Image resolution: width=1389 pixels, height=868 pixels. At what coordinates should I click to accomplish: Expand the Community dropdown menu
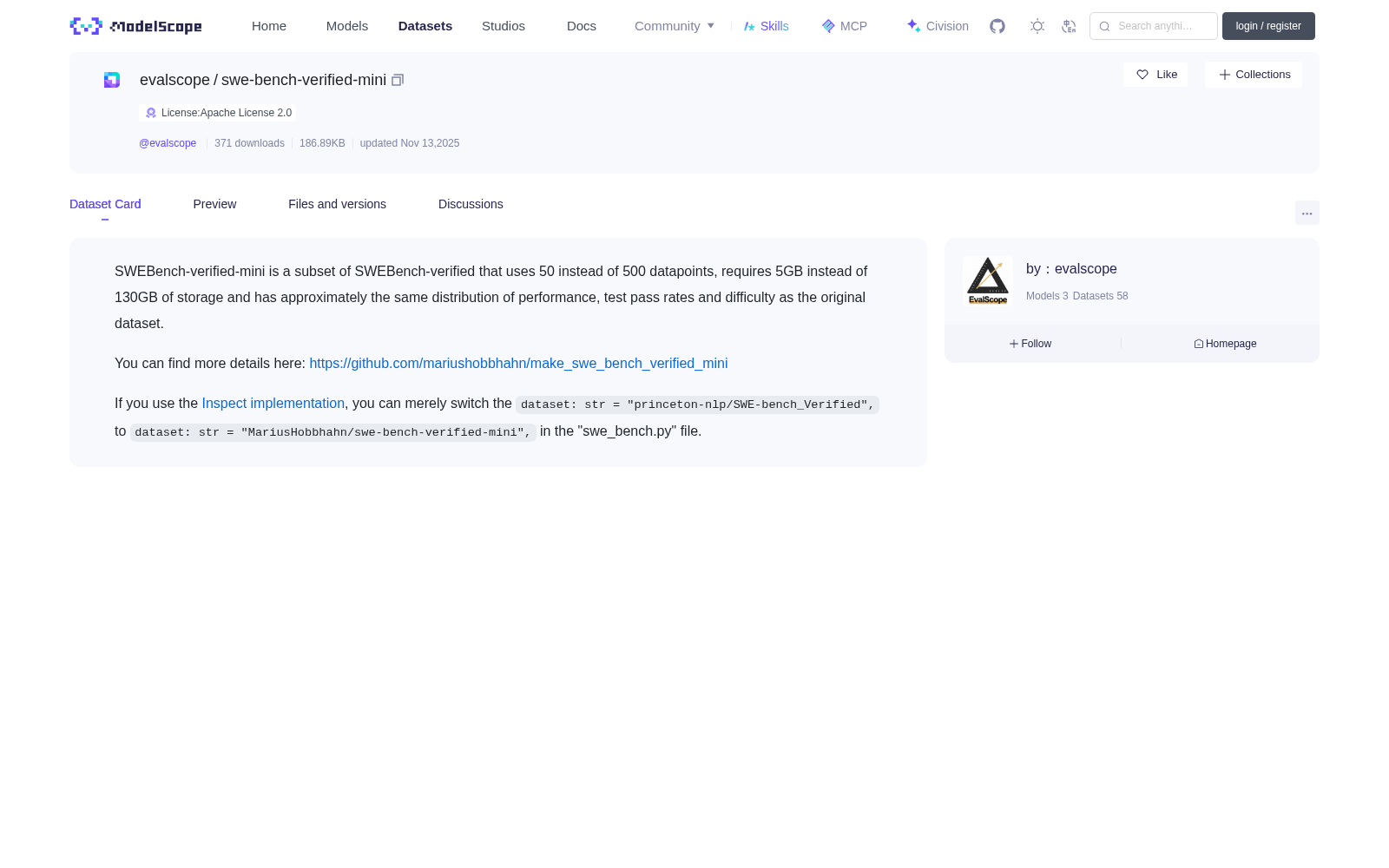tap(675, 26)
